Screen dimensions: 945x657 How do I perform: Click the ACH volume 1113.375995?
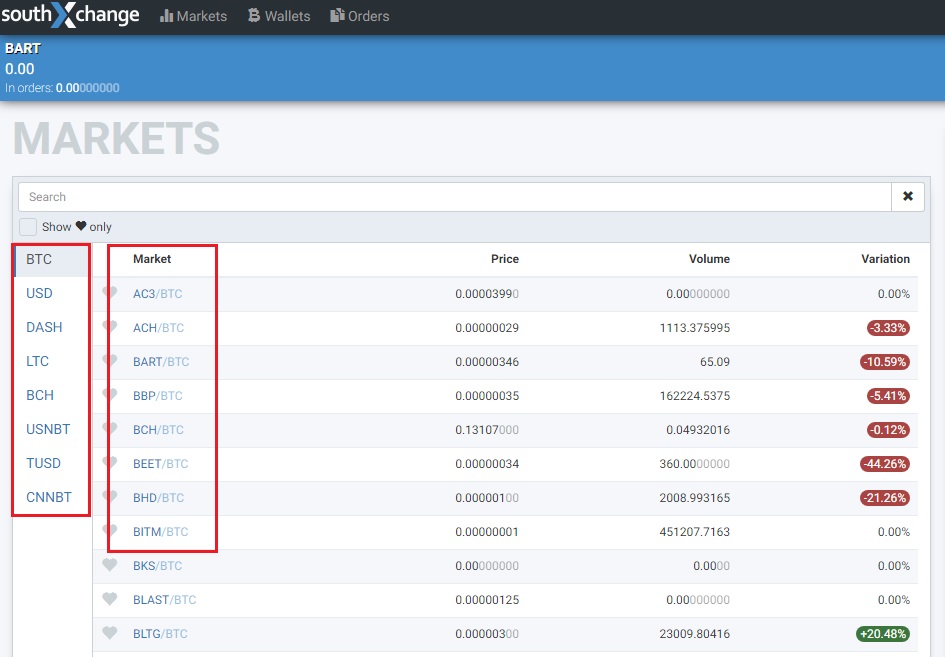[695, 328]
